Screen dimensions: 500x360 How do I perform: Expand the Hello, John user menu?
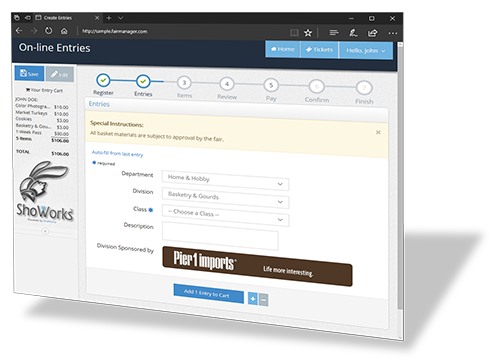coord(366,51)
